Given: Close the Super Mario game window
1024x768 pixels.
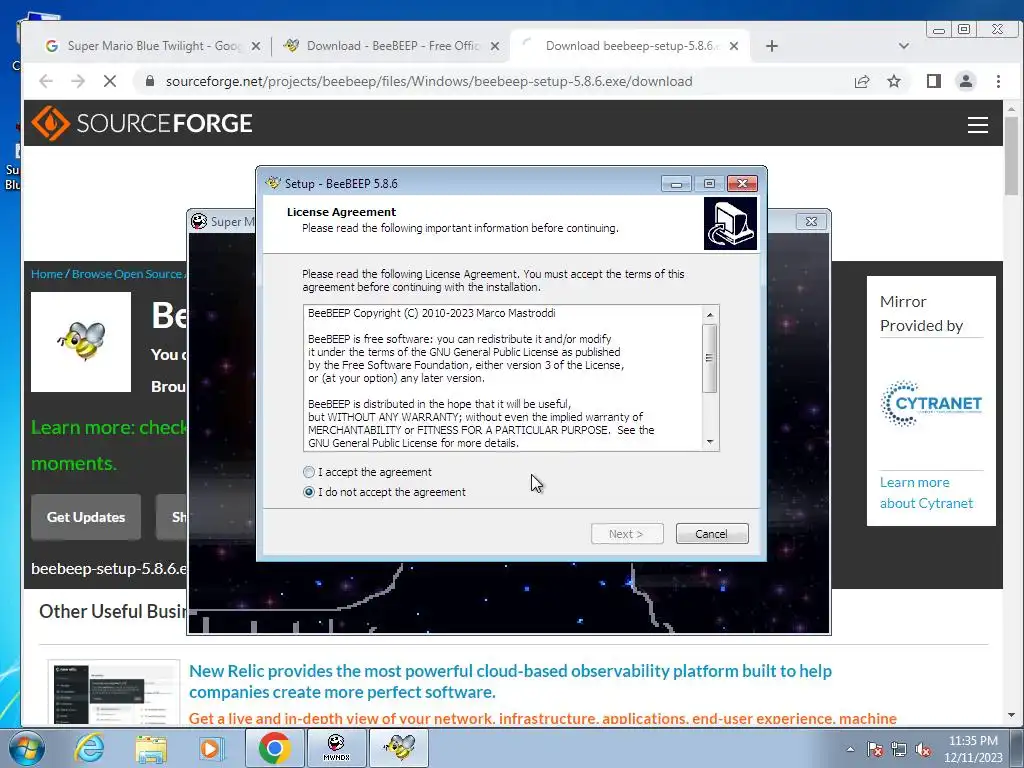Looking at the screenshot, I should [812, 221].
